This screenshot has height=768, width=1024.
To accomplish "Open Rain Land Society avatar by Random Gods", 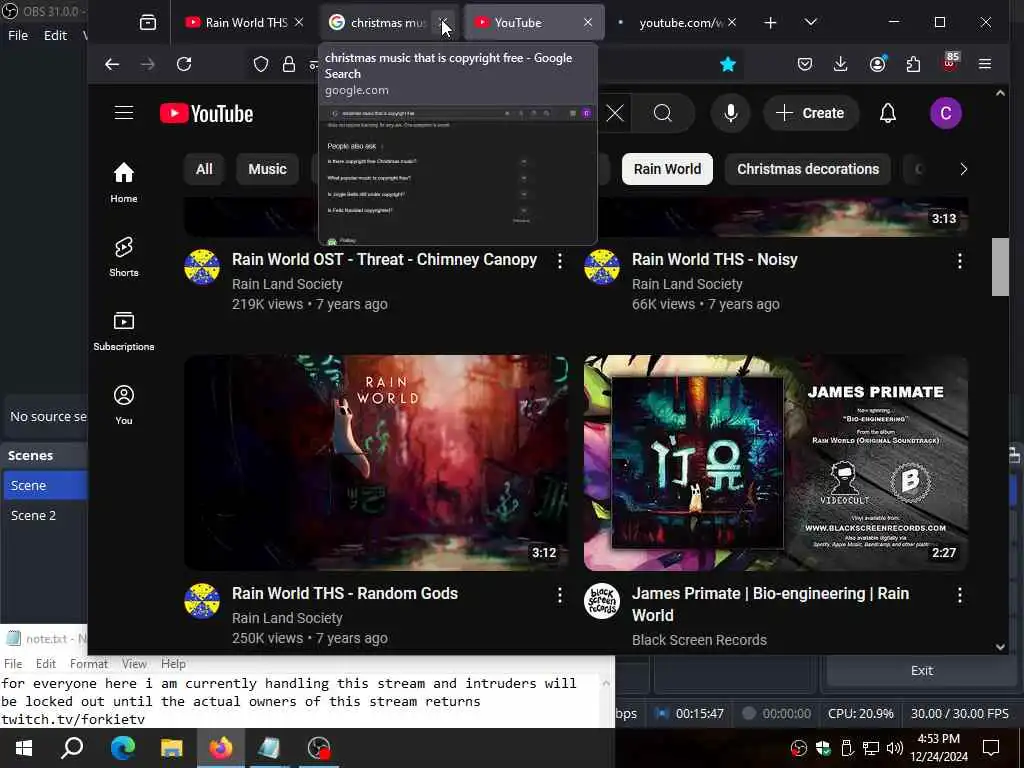I will pos(202,601).
